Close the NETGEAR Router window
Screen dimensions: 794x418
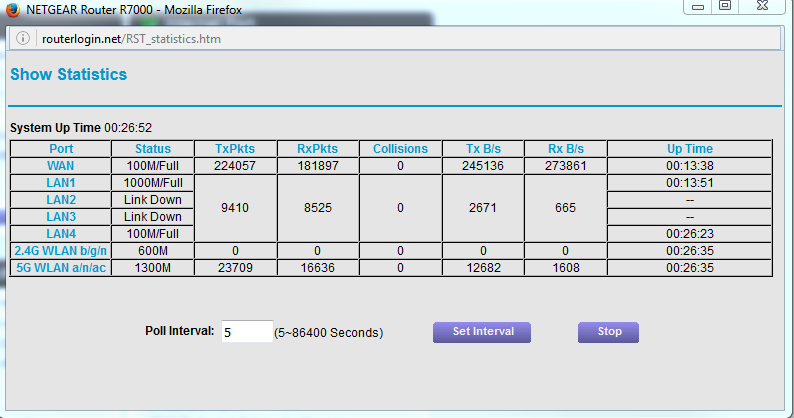[x=763, y=6]
